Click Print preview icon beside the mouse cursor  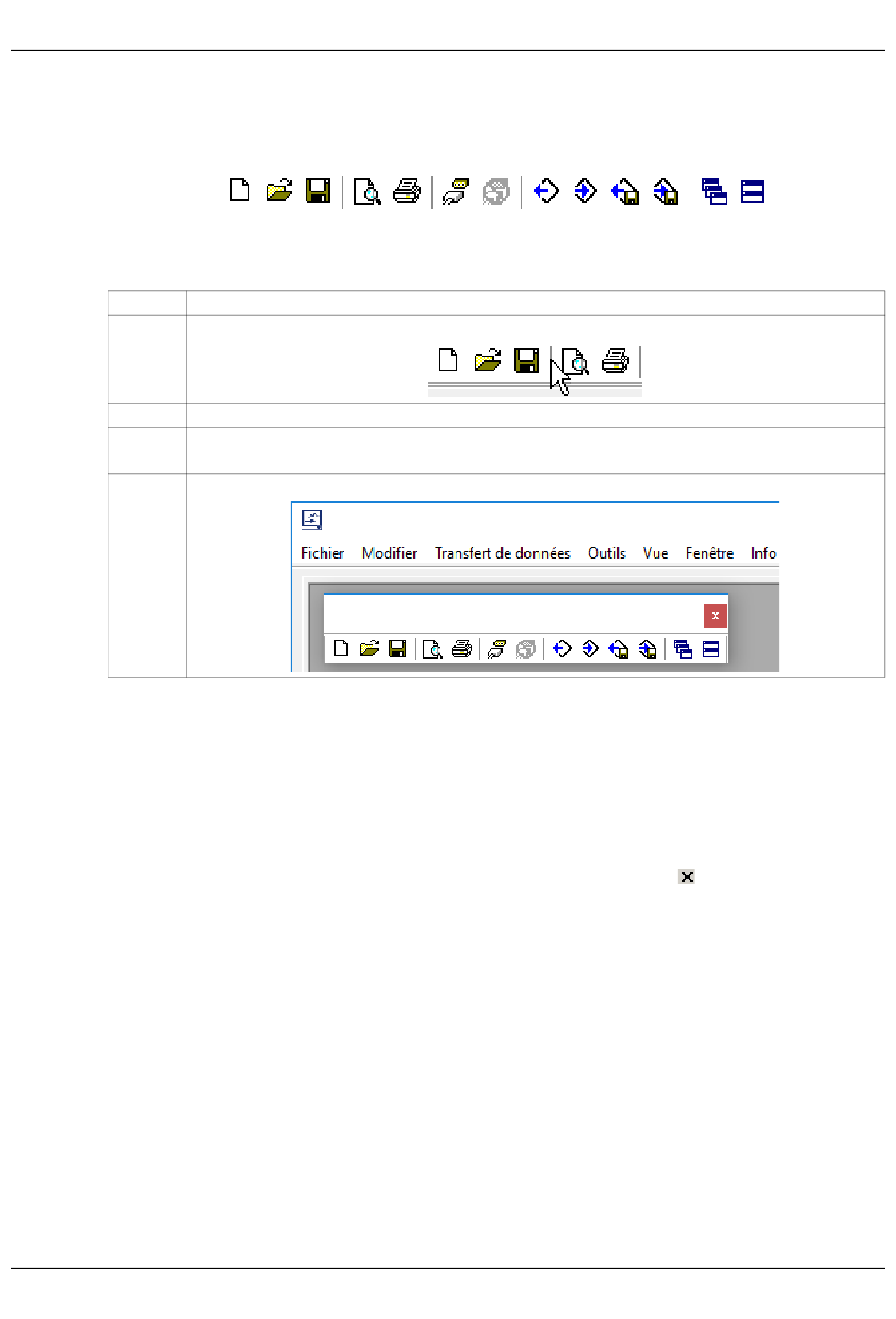pyautogui.click(x=575, y=360)
